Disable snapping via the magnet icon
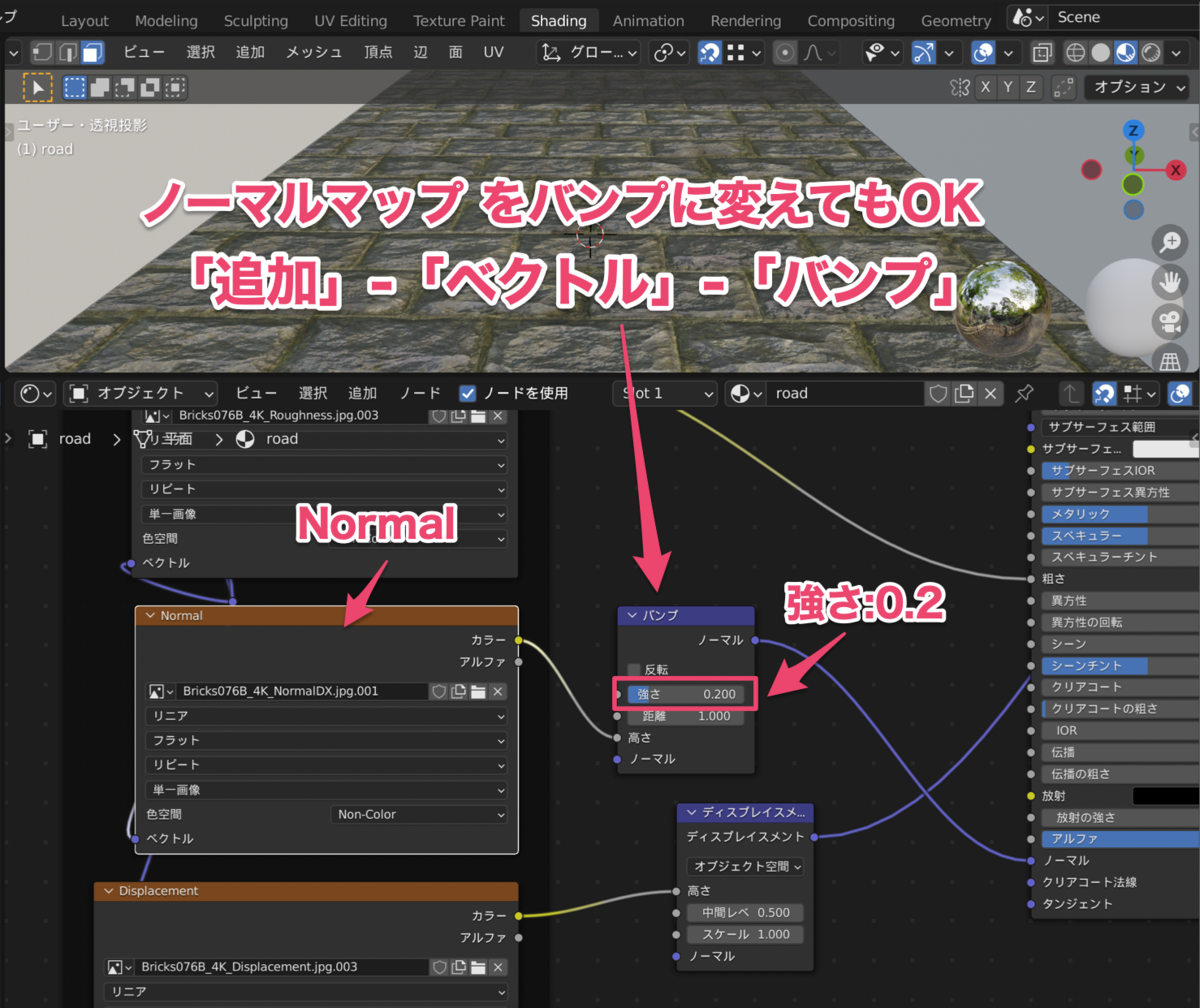 [708, 52]
